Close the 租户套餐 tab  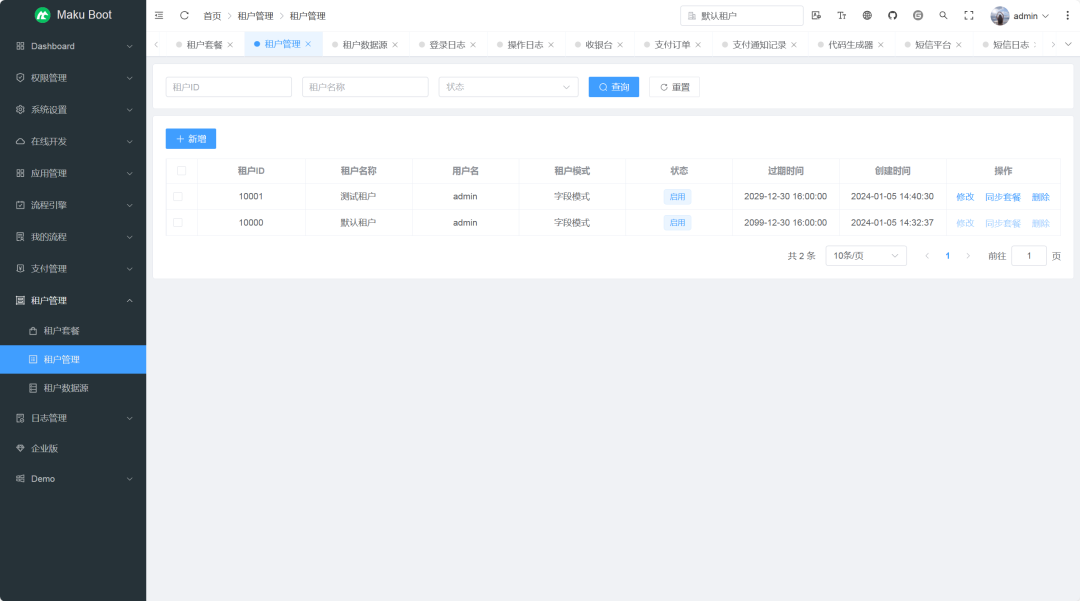pos(230,45)
